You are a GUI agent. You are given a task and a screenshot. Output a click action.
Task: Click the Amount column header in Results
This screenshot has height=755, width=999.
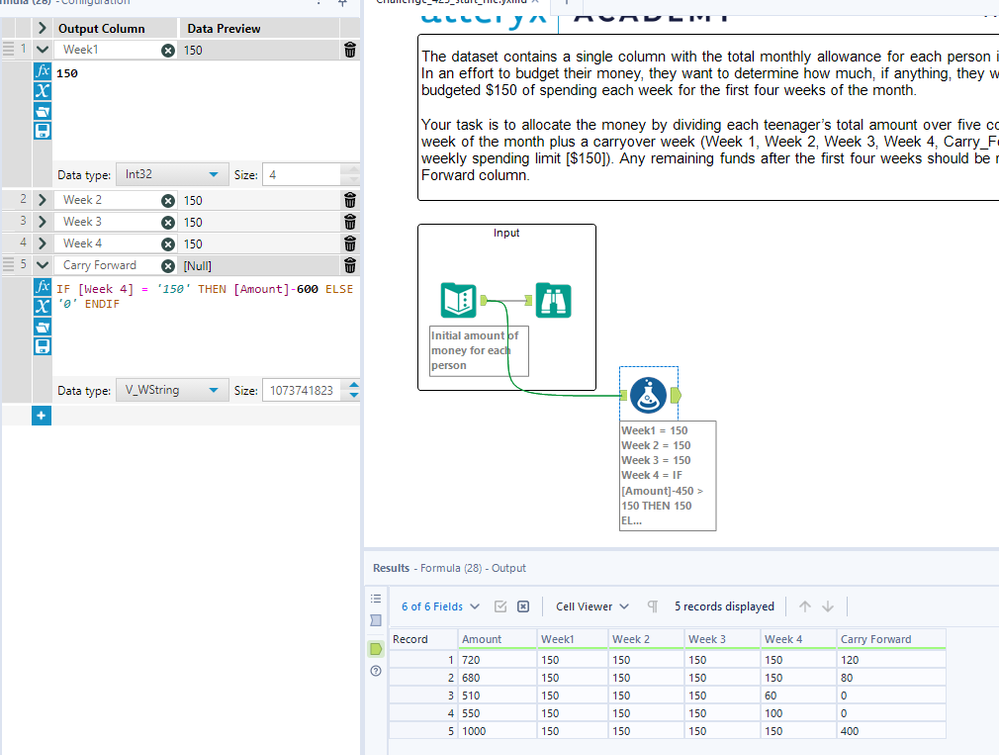click(x=498, y=639)
